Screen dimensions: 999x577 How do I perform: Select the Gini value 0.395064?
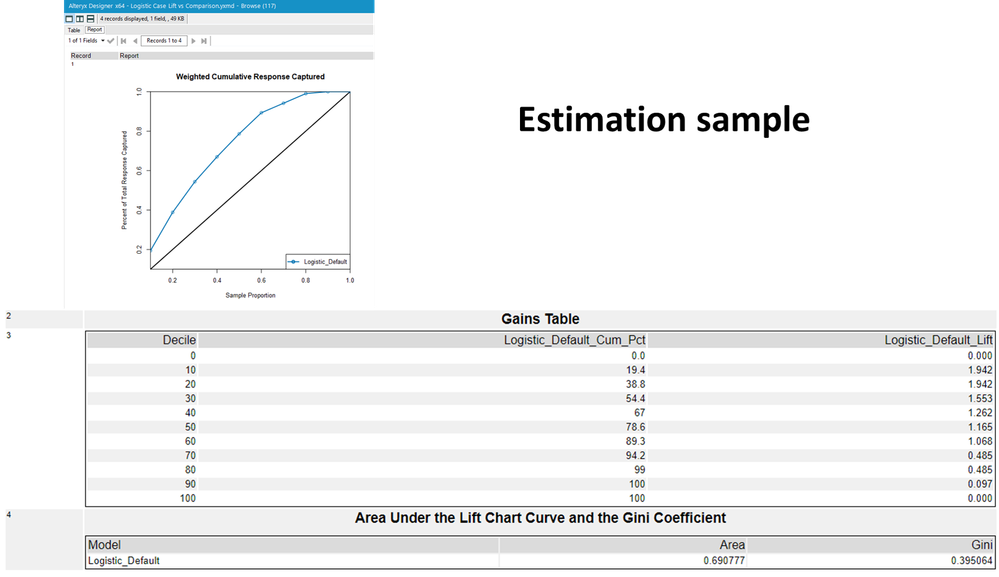(972, 561)
